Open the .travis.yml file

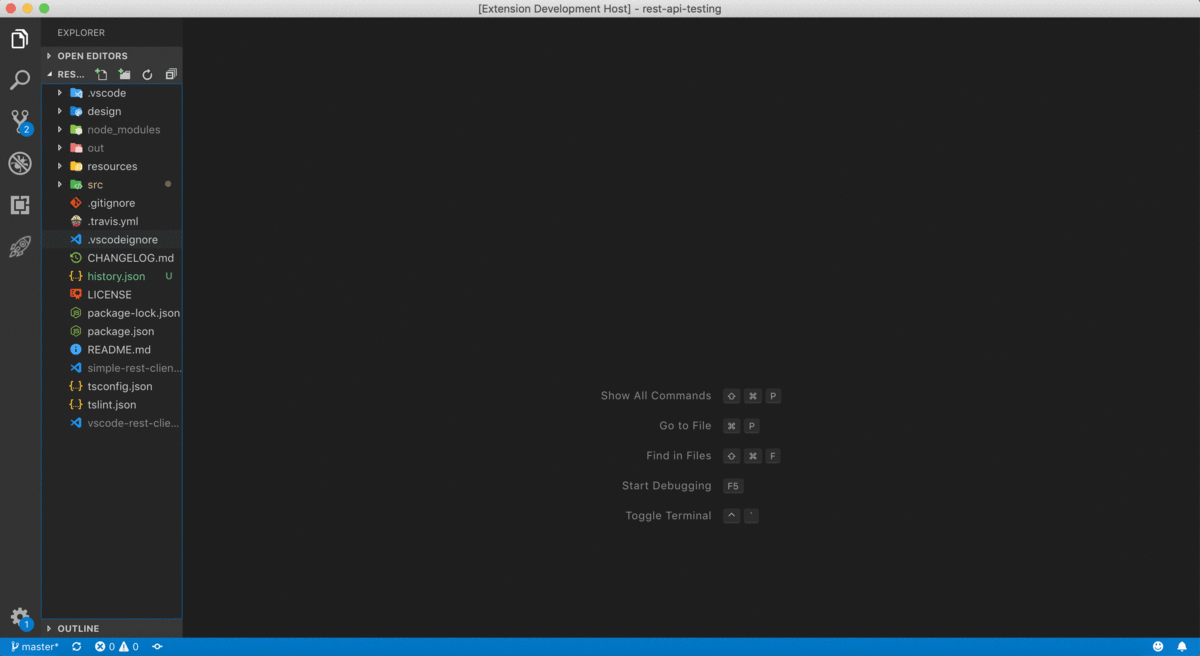tap(112, 221)
